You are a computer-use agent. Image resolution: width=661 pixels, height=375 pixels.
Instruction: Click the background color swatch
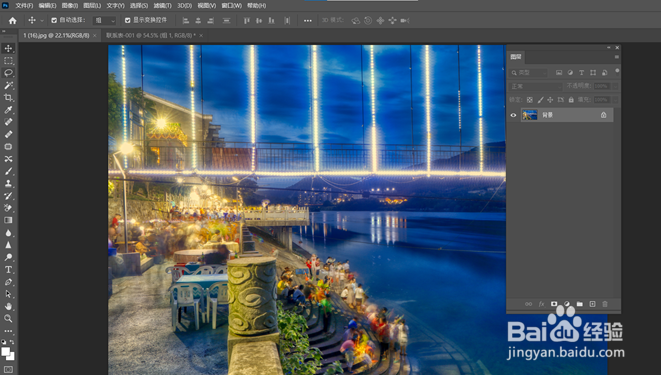coord(11,357)
